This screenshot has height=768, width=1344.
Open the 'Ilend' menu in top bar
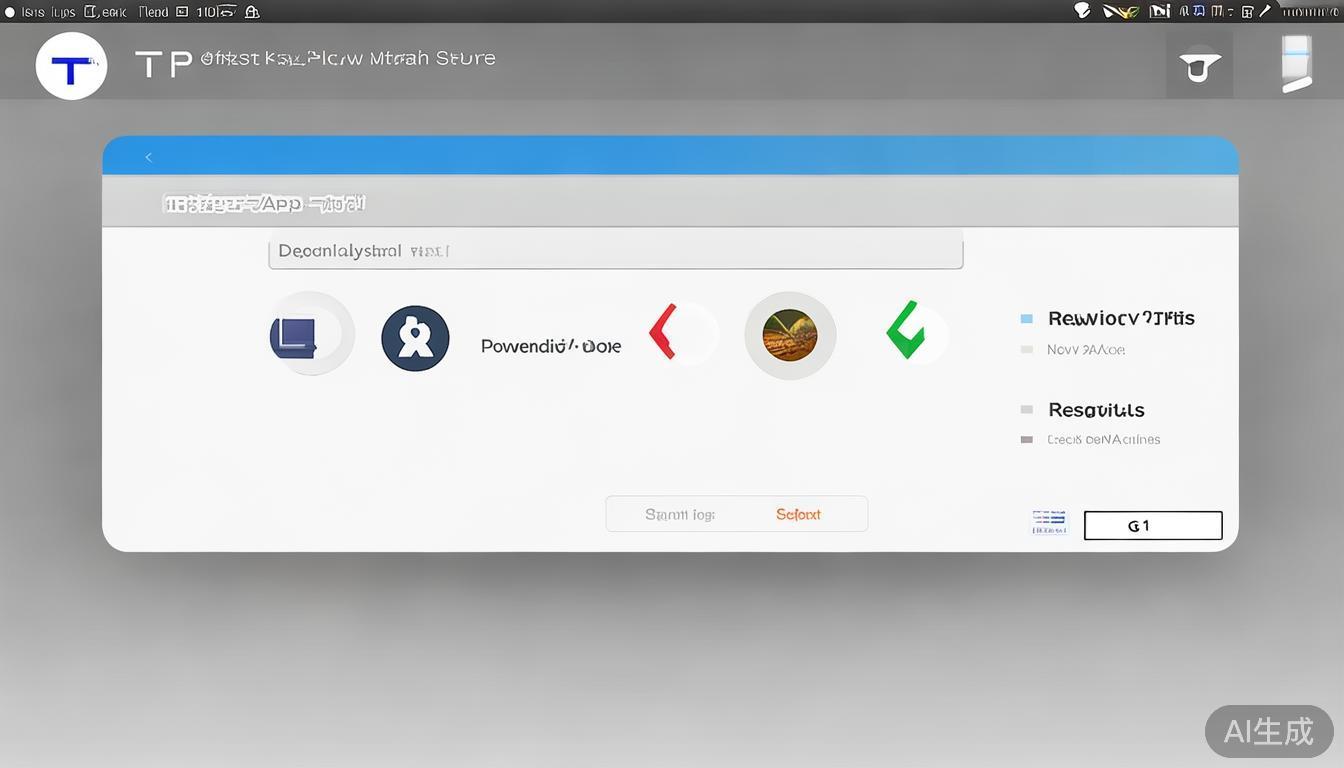(153, 12)
